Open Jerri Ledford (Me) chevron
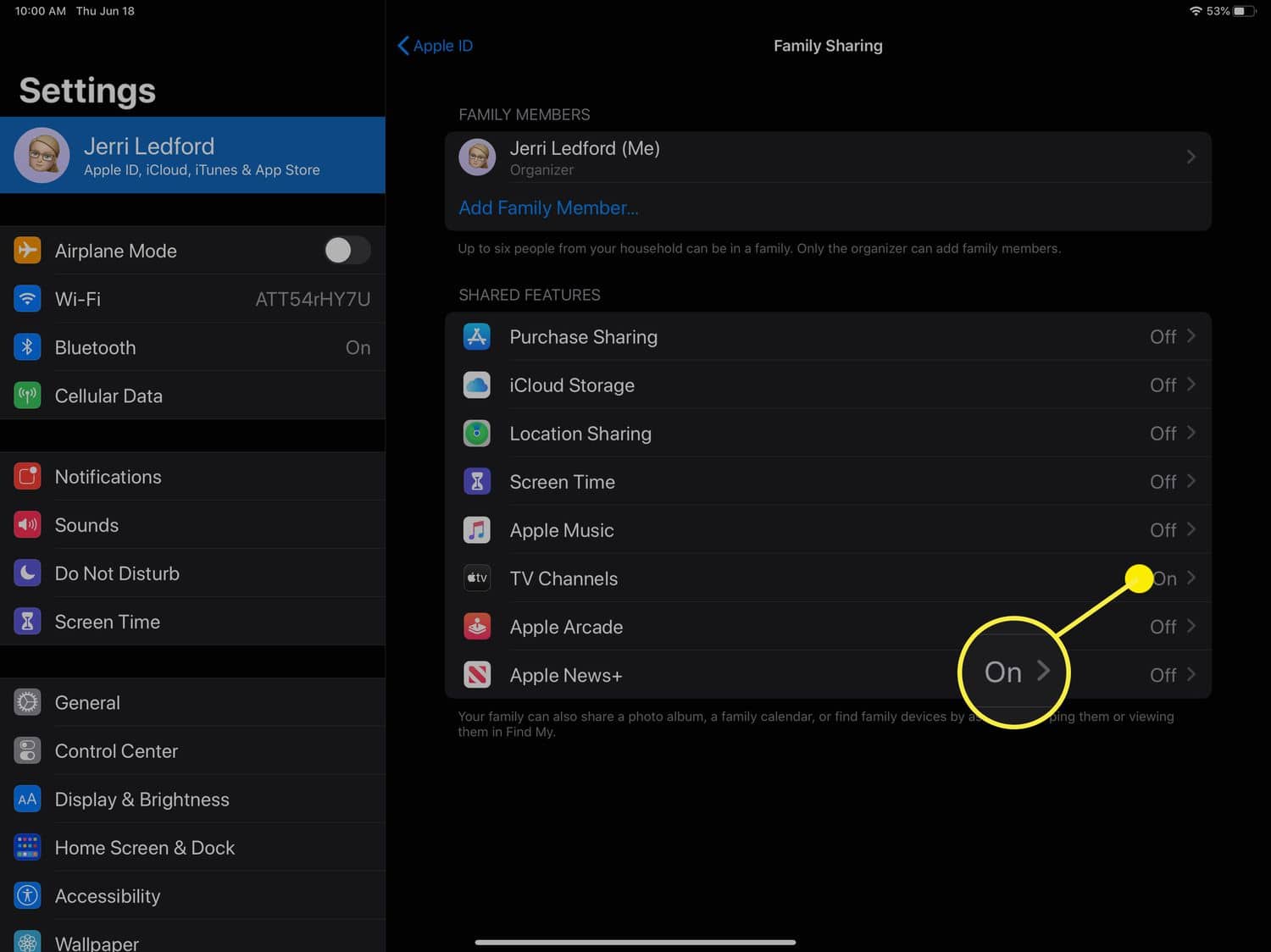 [1191, 157]
